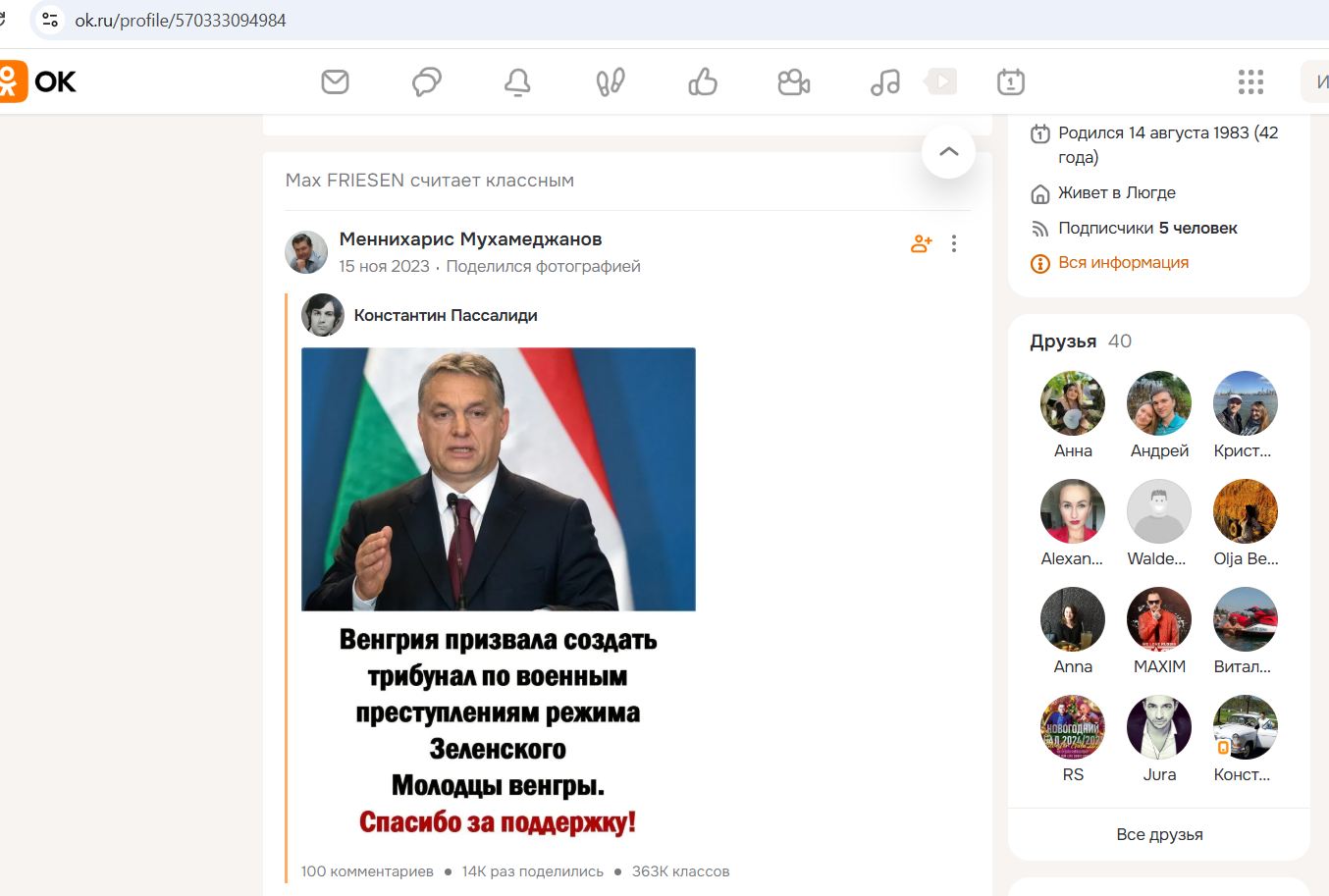Open friend Витал... avatar
Screen dimensions: 1329x896
[1246, 619]
